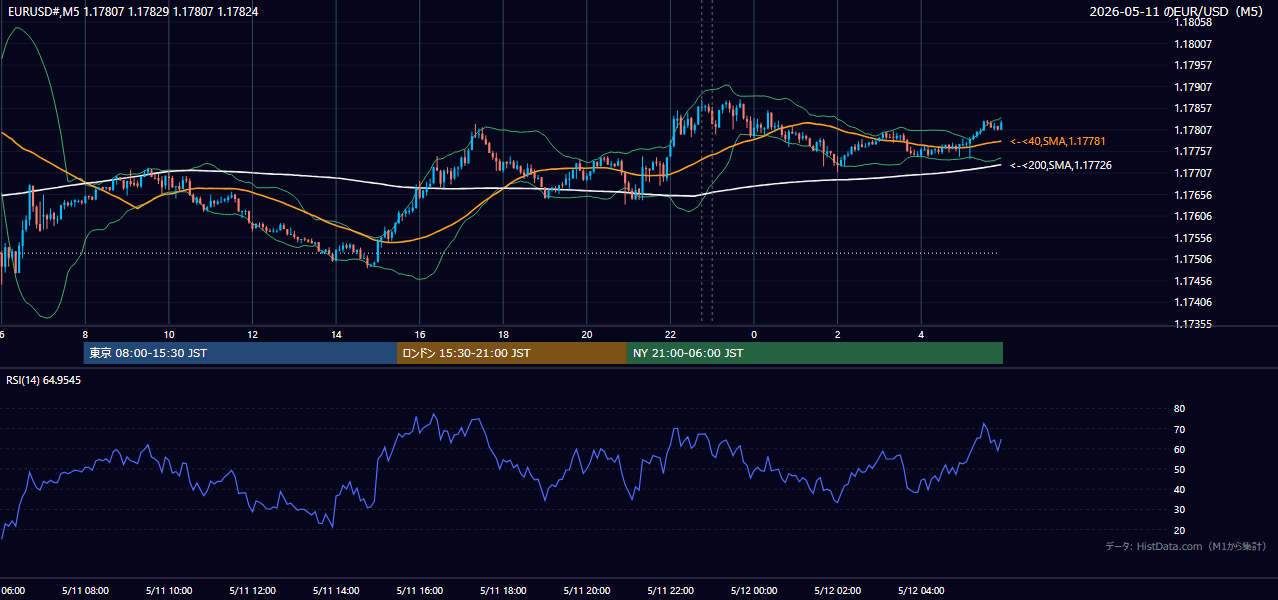Click RSI scale value 70
Viewport: 1278px width, 600px height.
click(1179, 430)
